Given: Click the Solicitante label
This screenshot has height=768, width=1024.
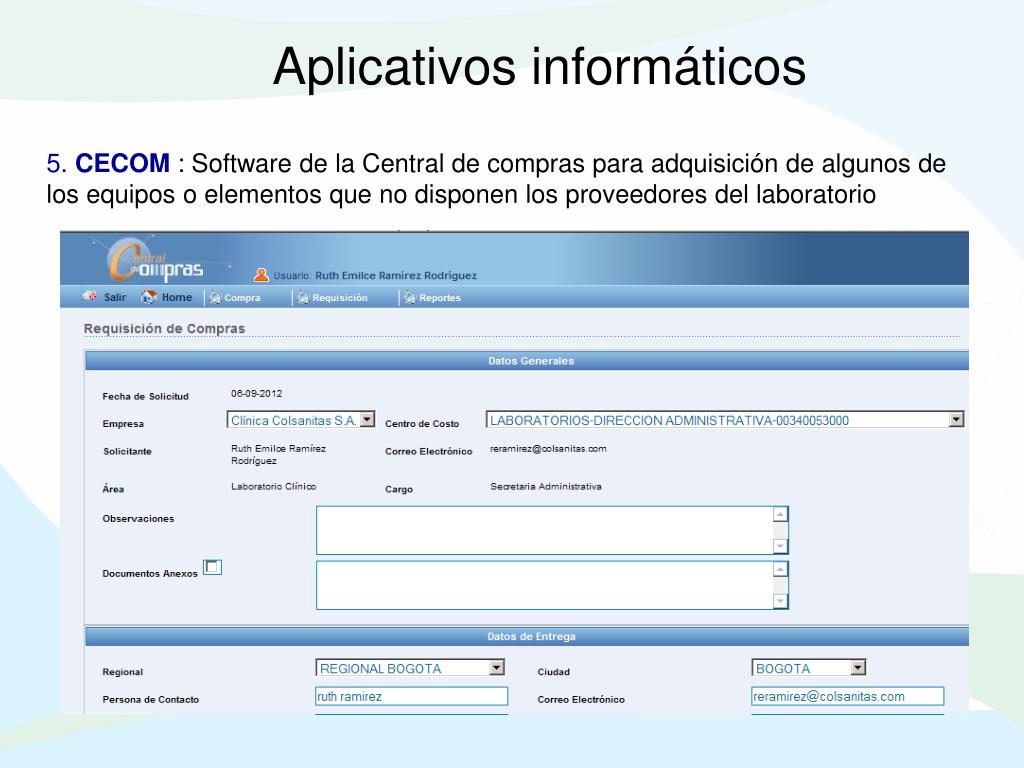Looking at the screenshot, I should pyautogui.click(x=127, y=451).
